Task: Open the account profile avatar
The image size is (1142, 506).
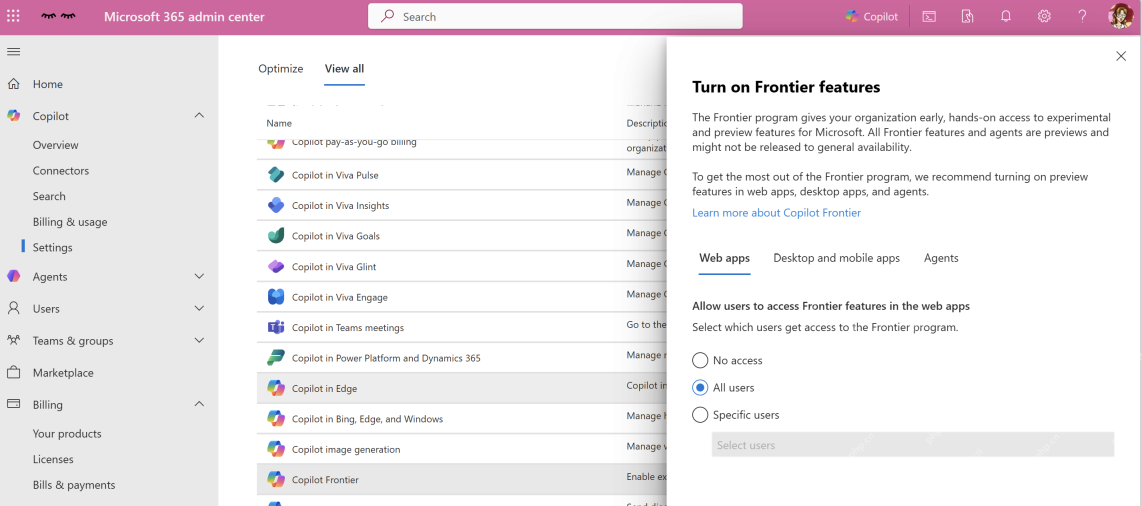Action: point(1120,16)
